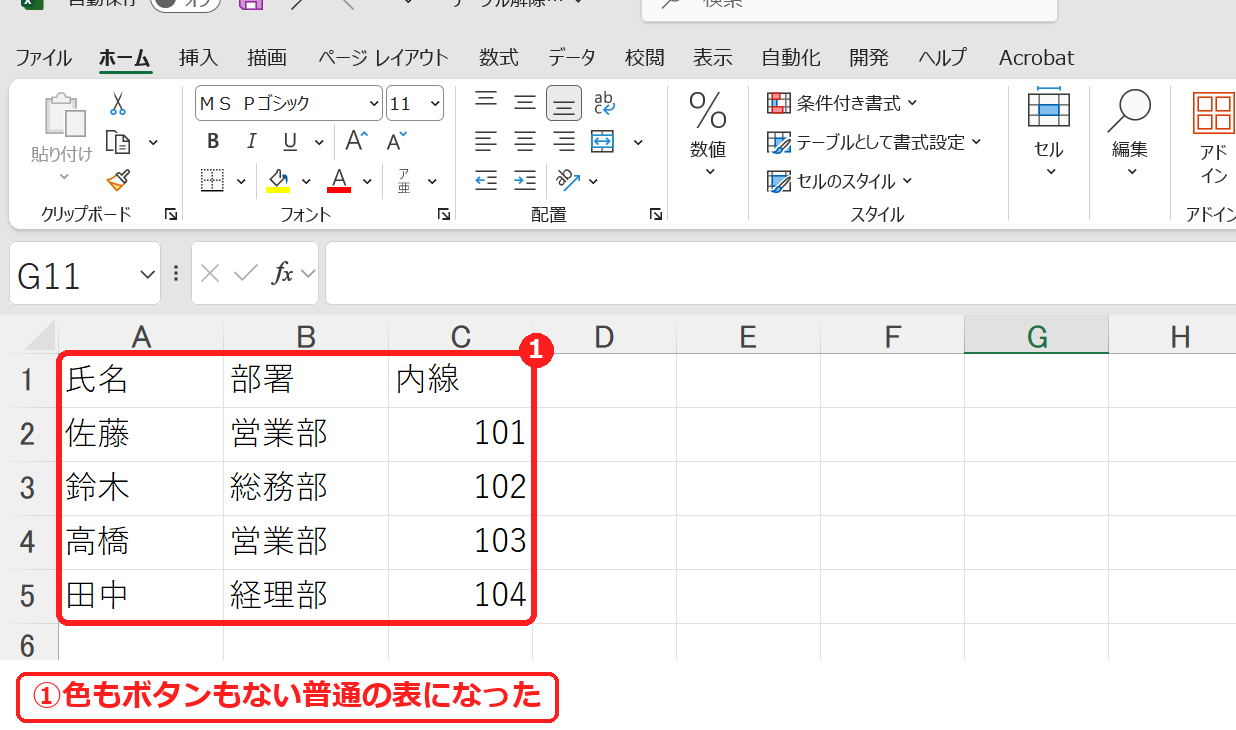
Task: Select cell containing 田中
Action: click(141, 596)
